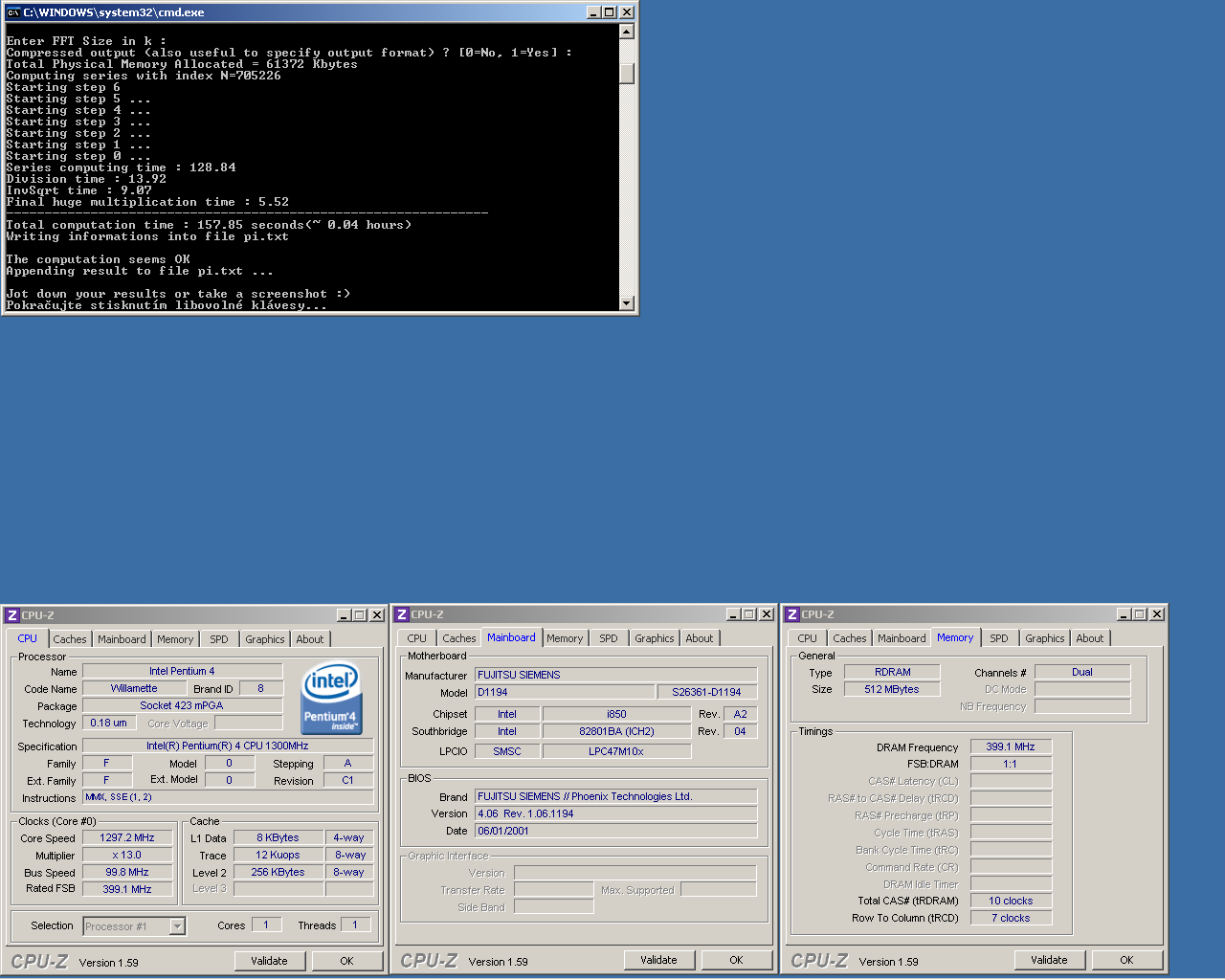Select CPU tab in the first CPU-Z window
This screenshot has width=1225, height=980.
click(x=28, y=638)
